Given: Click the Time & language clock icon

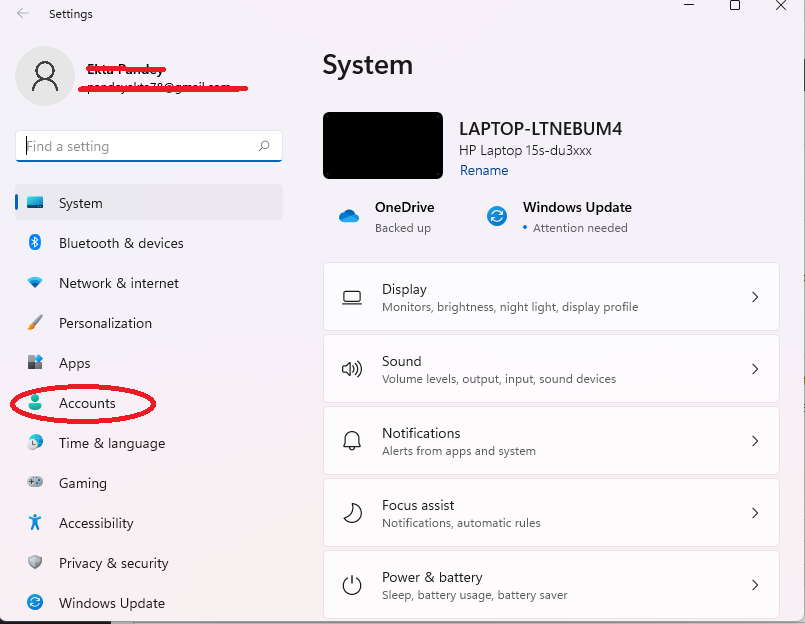Looking at the screenshot, I should click(35, 443).
